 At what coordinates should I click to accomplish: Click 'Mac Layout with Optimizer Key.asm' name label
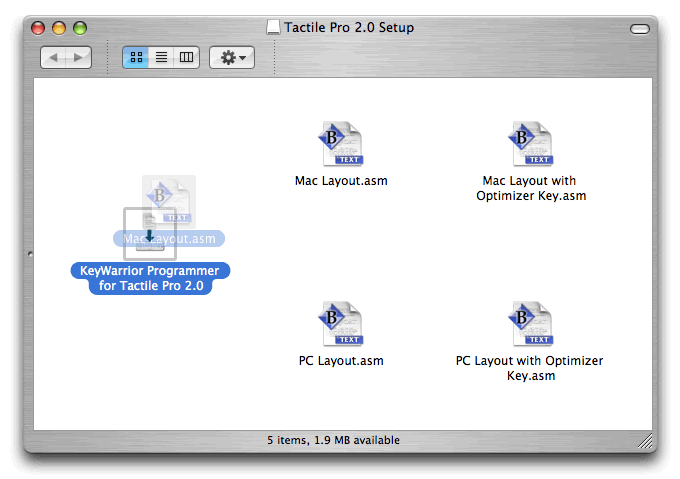point(531,188)
